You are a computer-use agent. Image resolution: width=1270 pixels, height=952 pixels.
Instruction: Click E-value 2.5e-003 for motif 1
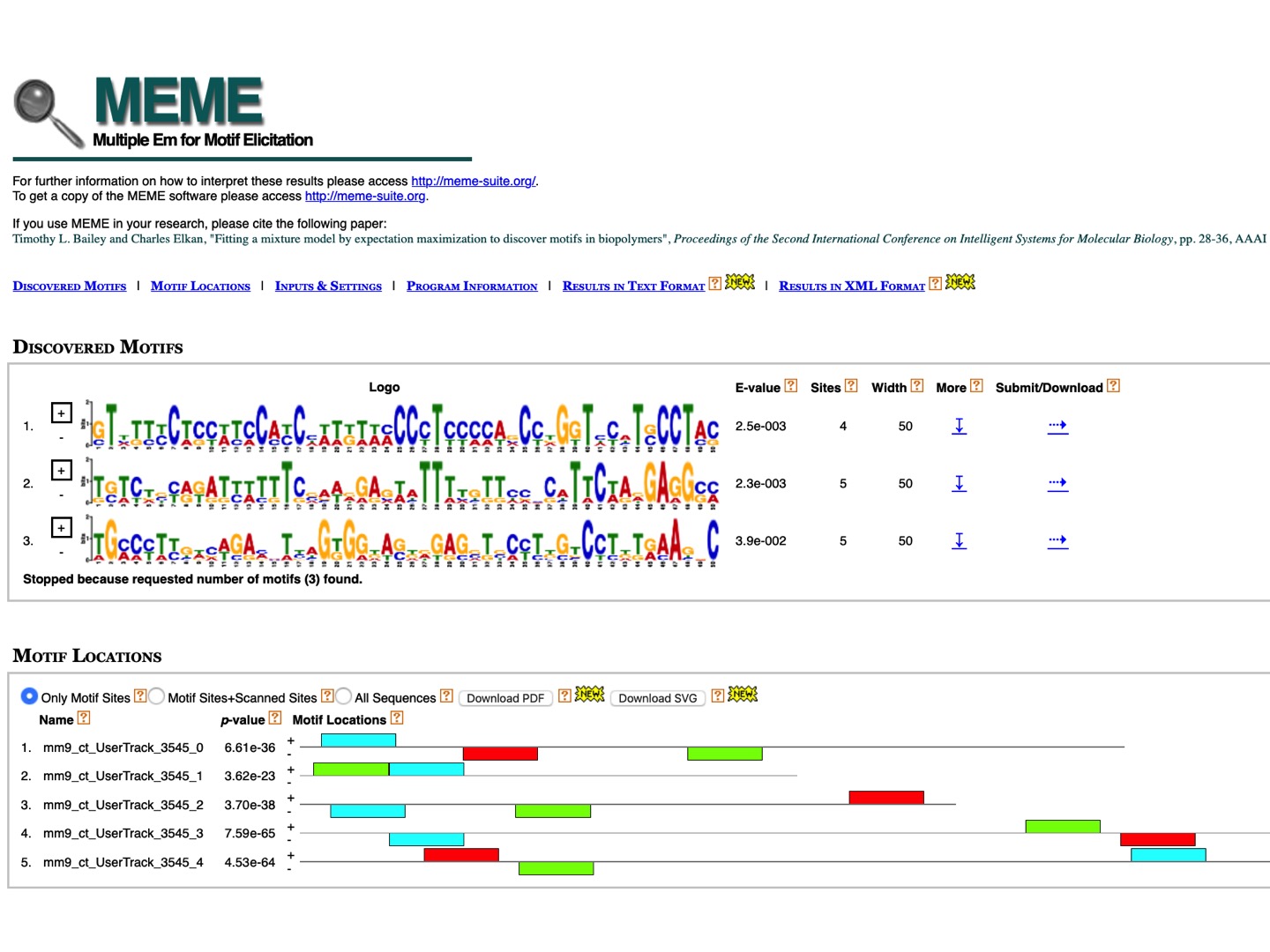[x=760, y=426]
